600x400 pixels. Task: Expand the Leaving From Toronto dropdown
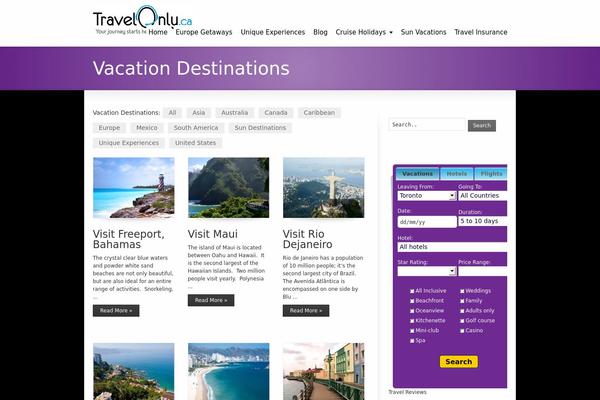tap(427, 196)
